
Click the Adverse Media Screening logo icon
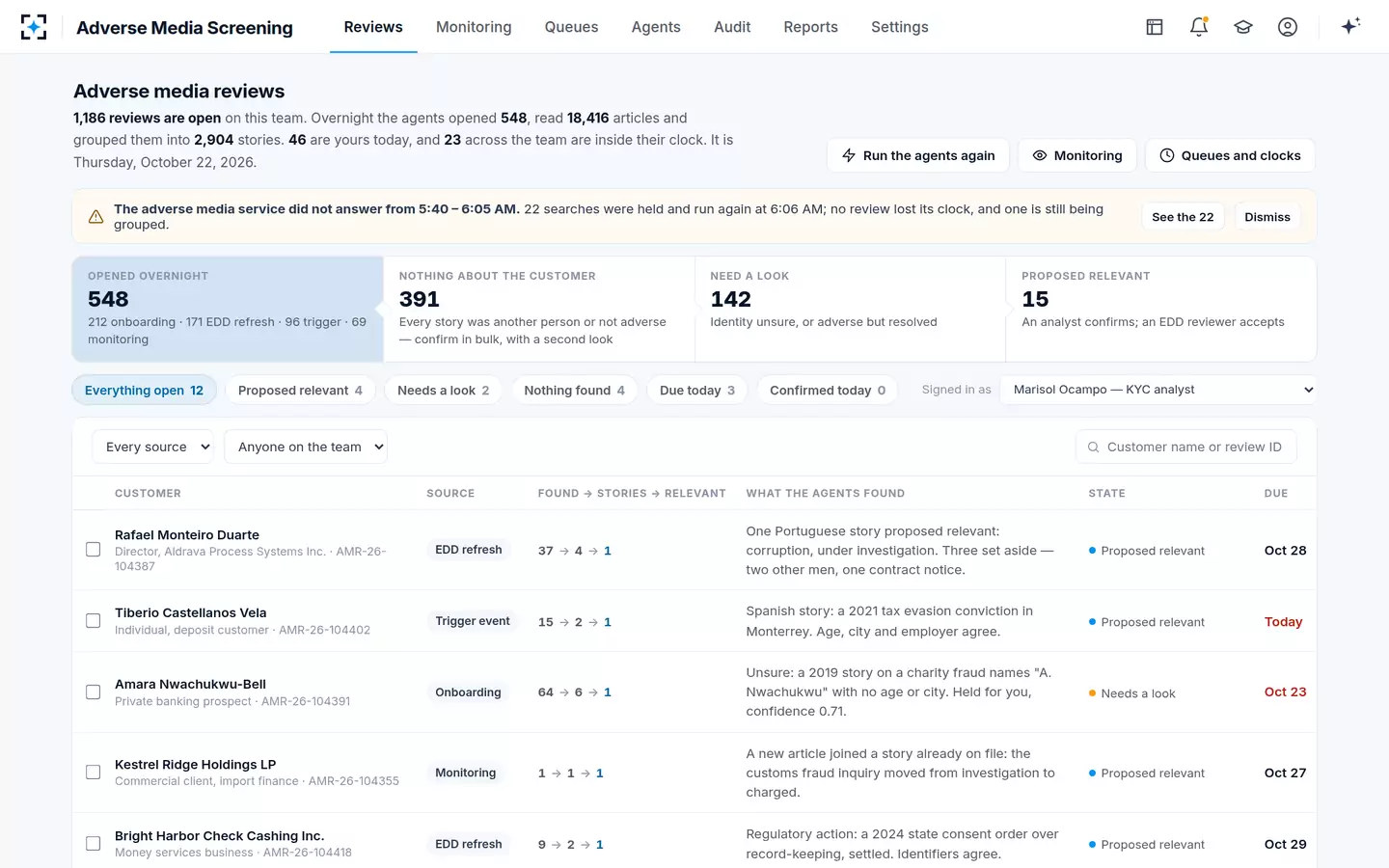click(x=34, y=27)
